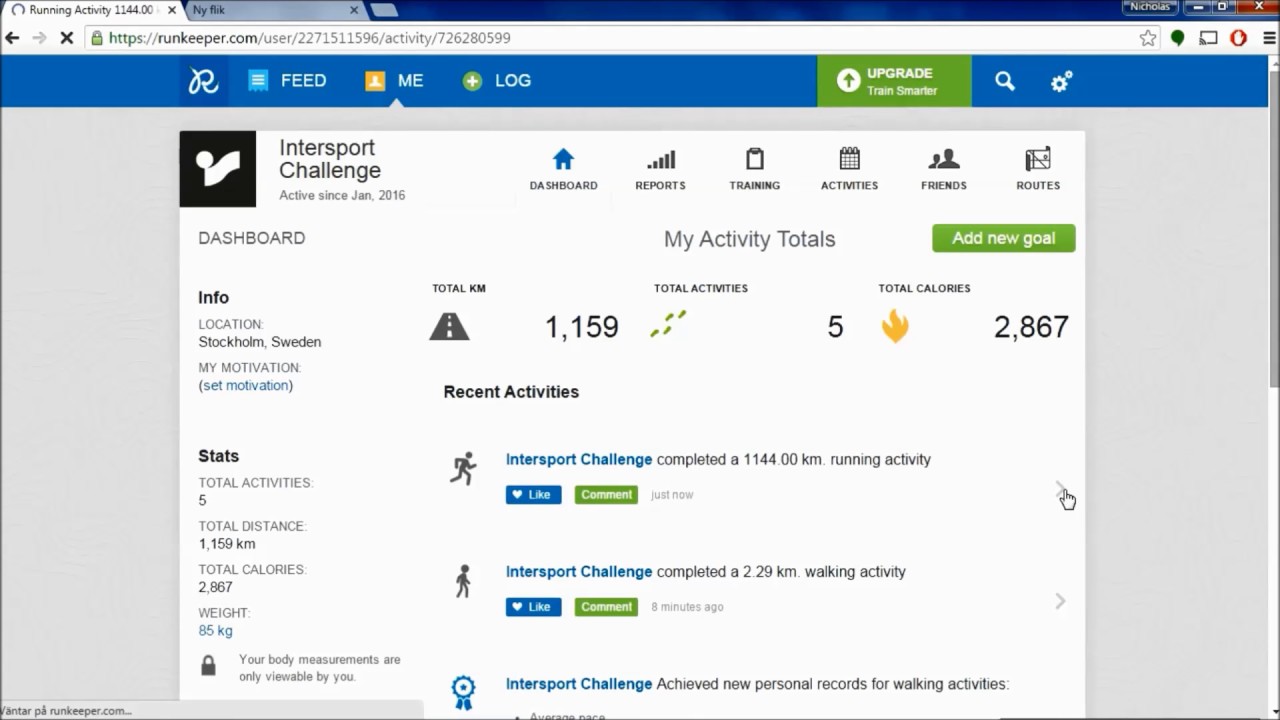Click the just now timestamp

672,495
